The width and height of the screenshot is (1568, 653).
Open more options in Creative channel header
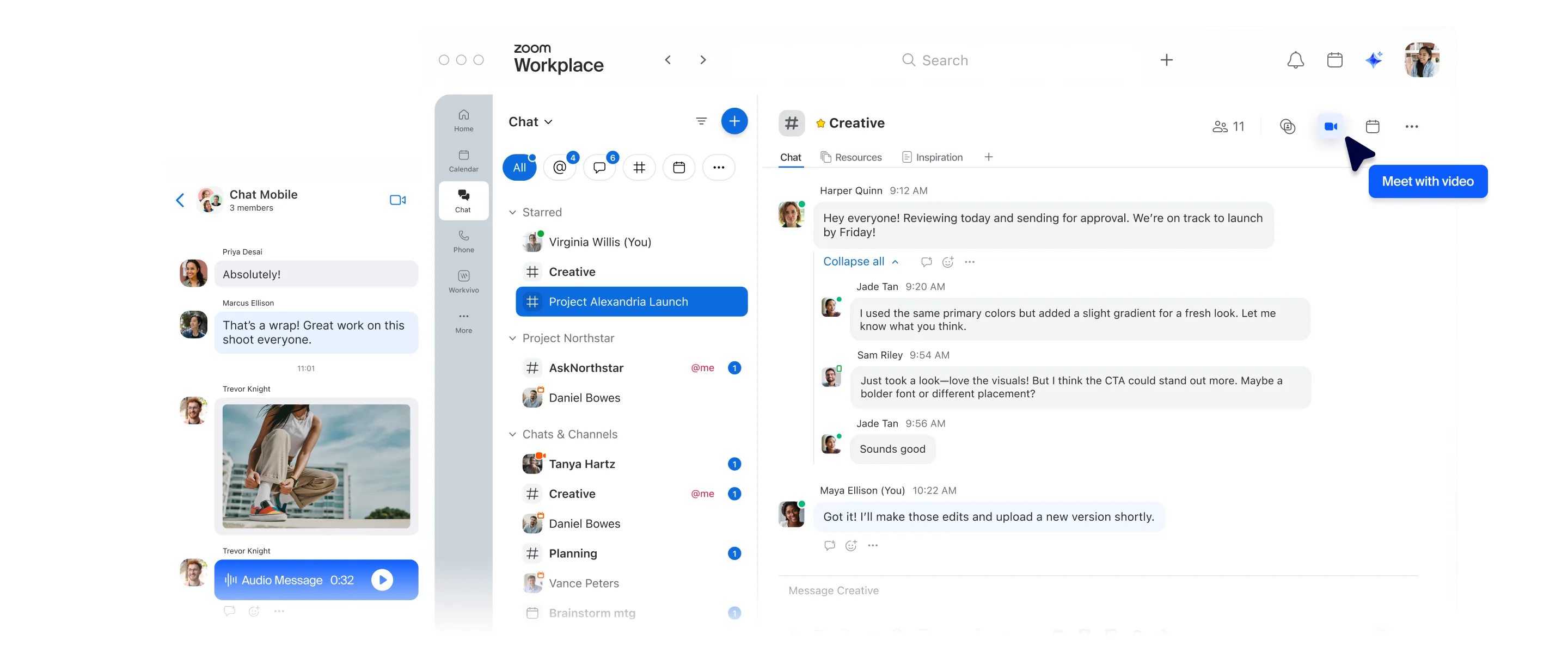[x=1412, y=127]
